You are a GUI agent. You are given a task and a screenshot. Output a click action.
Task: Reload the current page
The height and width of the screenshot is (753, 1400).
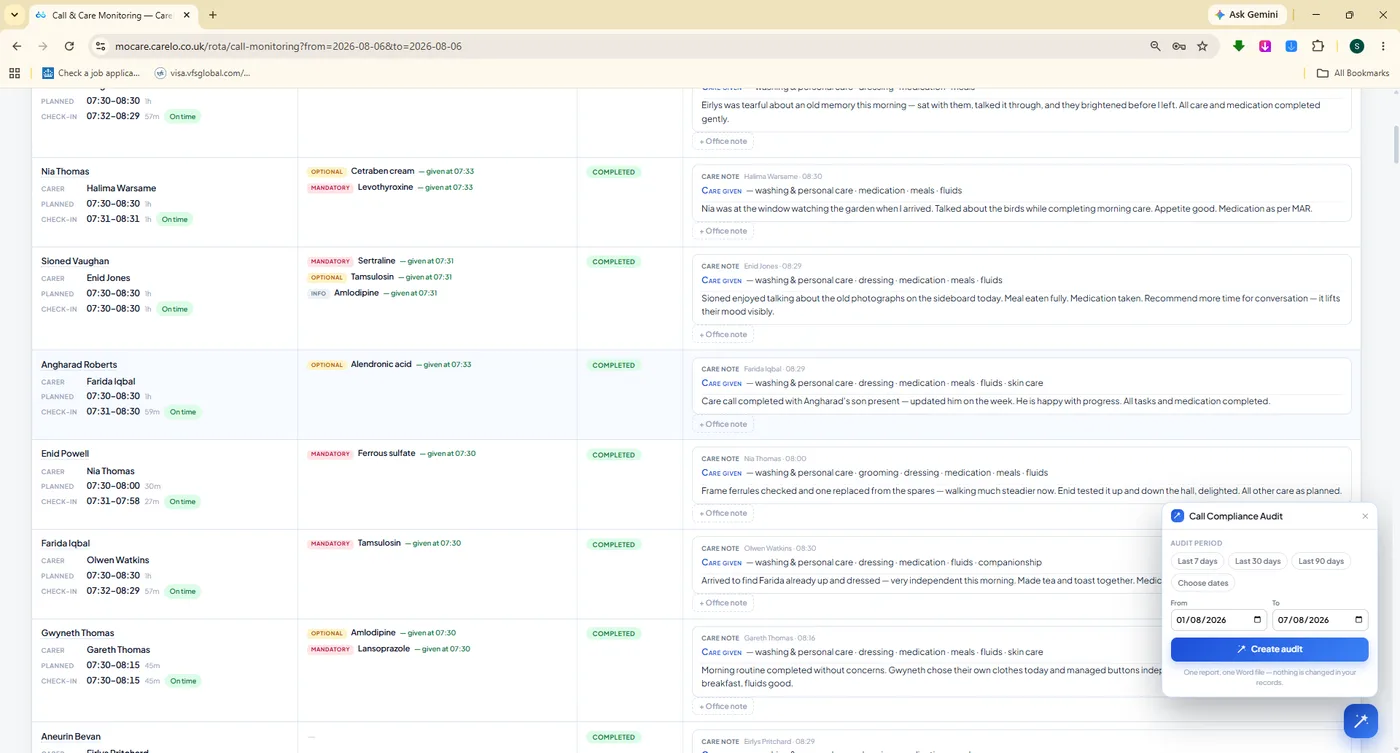pos(69,46)
